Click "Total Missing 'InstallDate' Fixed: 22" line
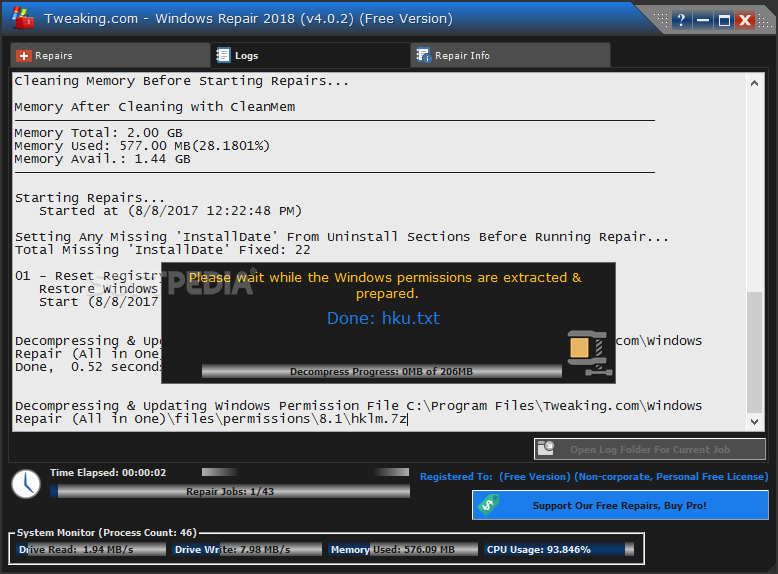 pos(162,250)
